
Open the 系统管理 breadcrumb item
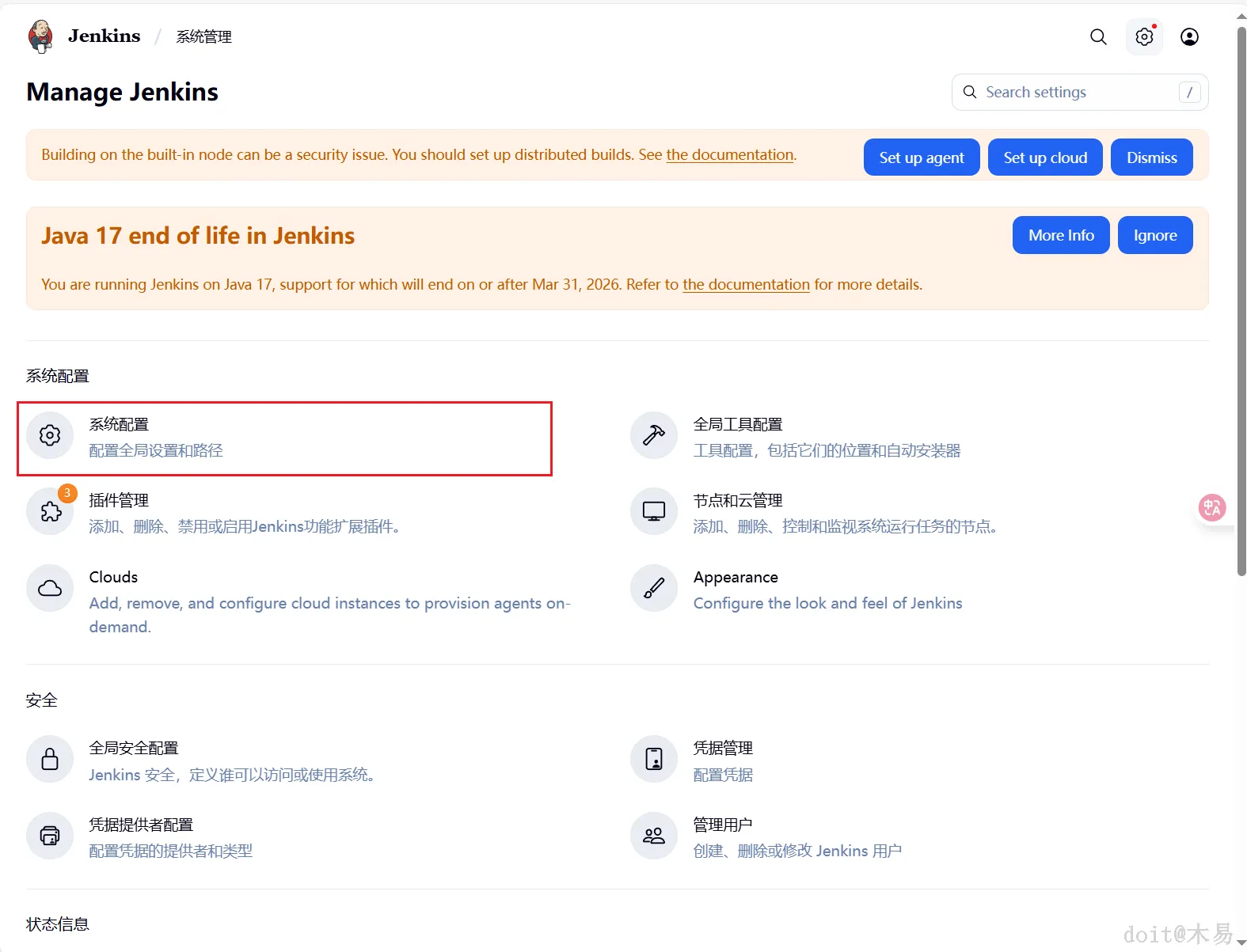(203, 36)
